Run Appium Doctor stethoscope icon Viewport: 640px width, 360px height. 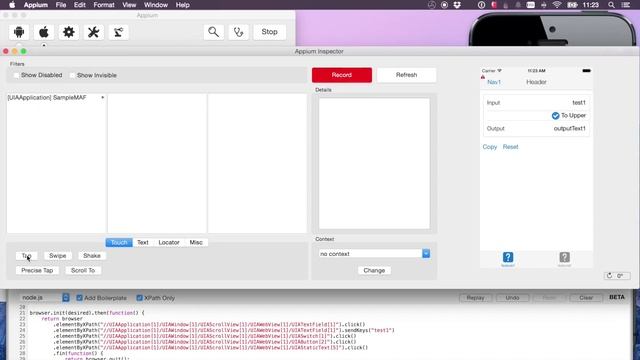click(239, 32)
